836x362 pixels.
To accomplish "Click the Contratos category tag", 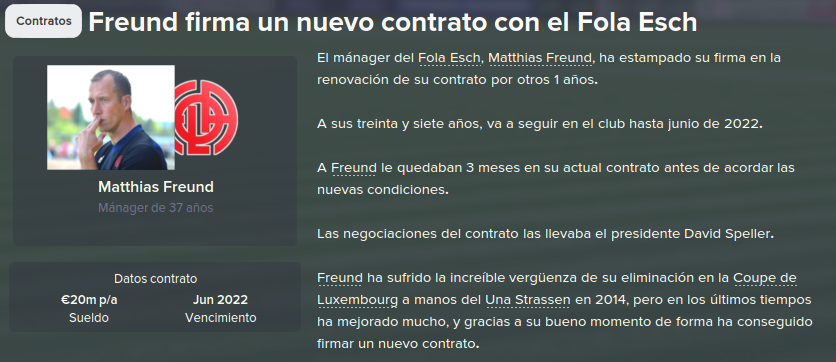I will (44, 21).
